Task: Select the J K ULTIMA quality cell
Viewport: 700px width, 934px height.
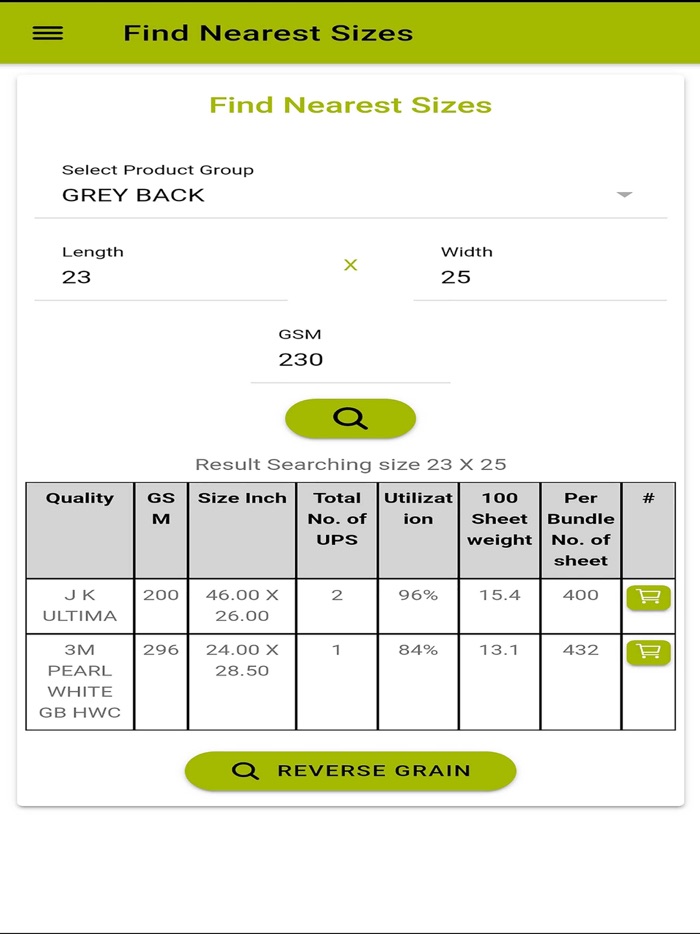Action: click(80, 605)
